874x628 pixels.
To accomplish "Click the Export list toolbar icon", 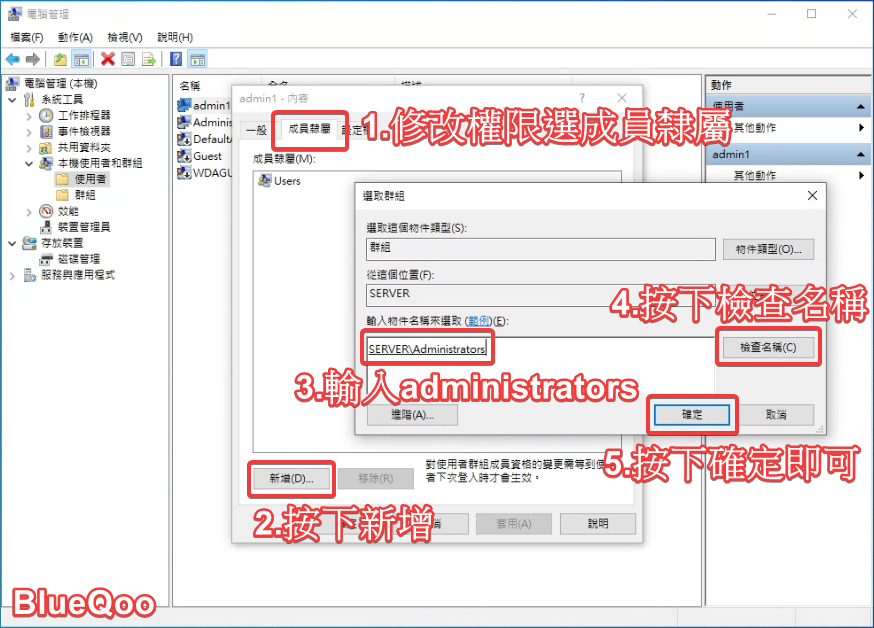I will pos(149,59).
